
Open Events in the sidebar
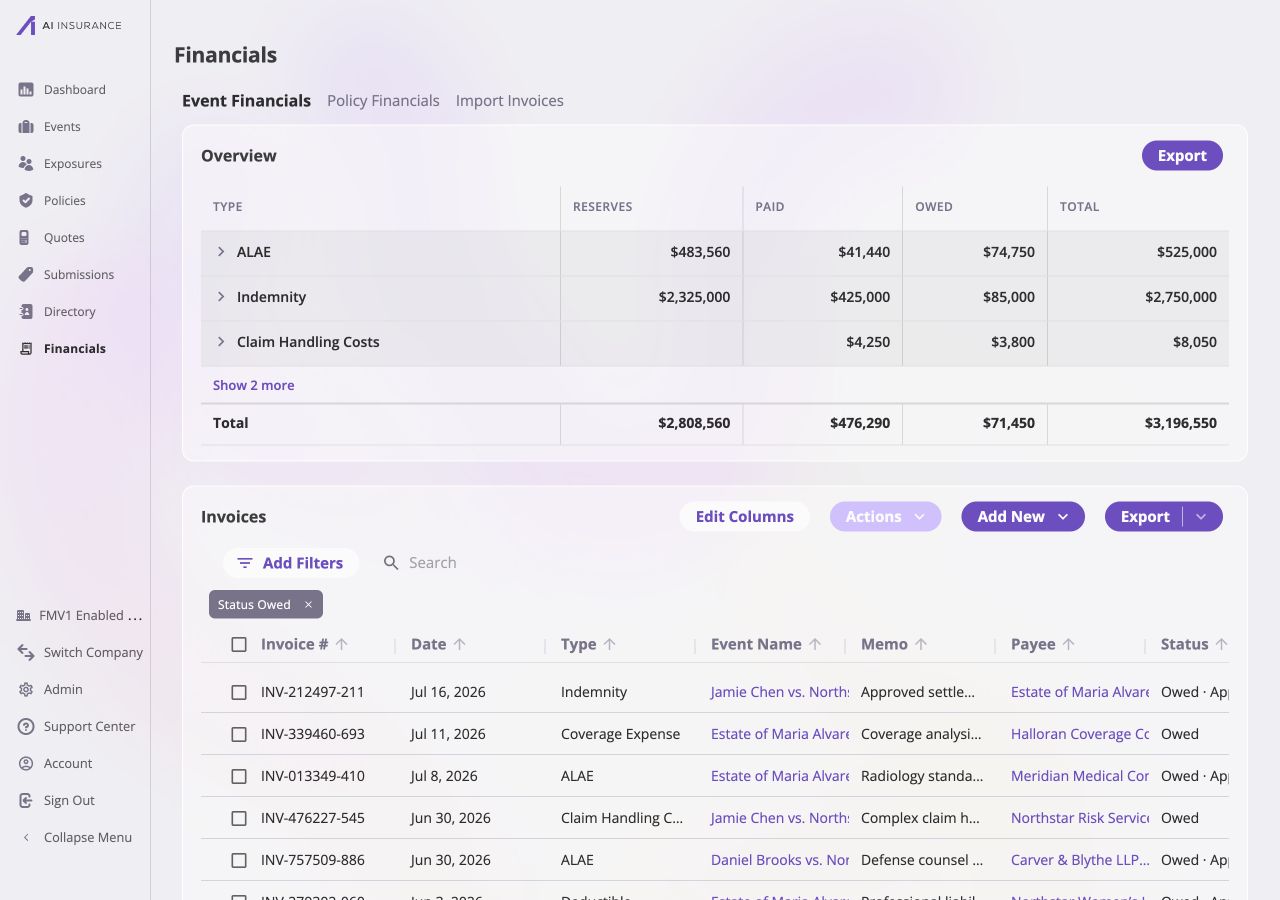pyautogui.click(x=62, y=127)
